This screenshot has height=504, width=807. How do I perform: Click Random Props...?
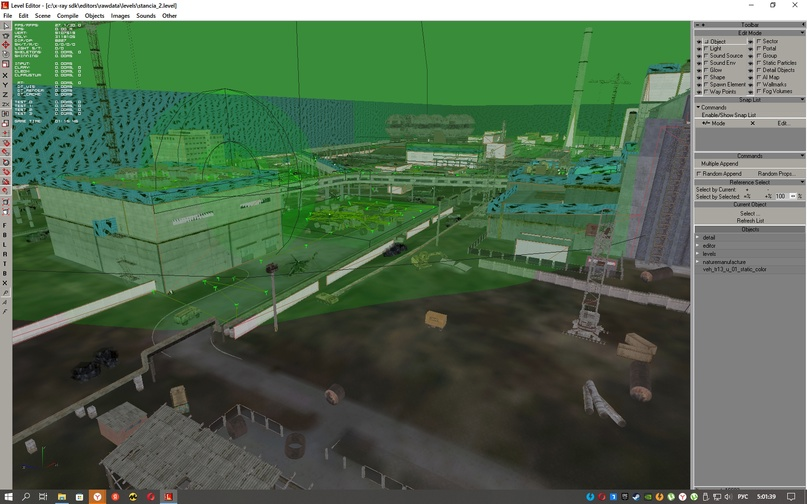click(x=777, y=174)
